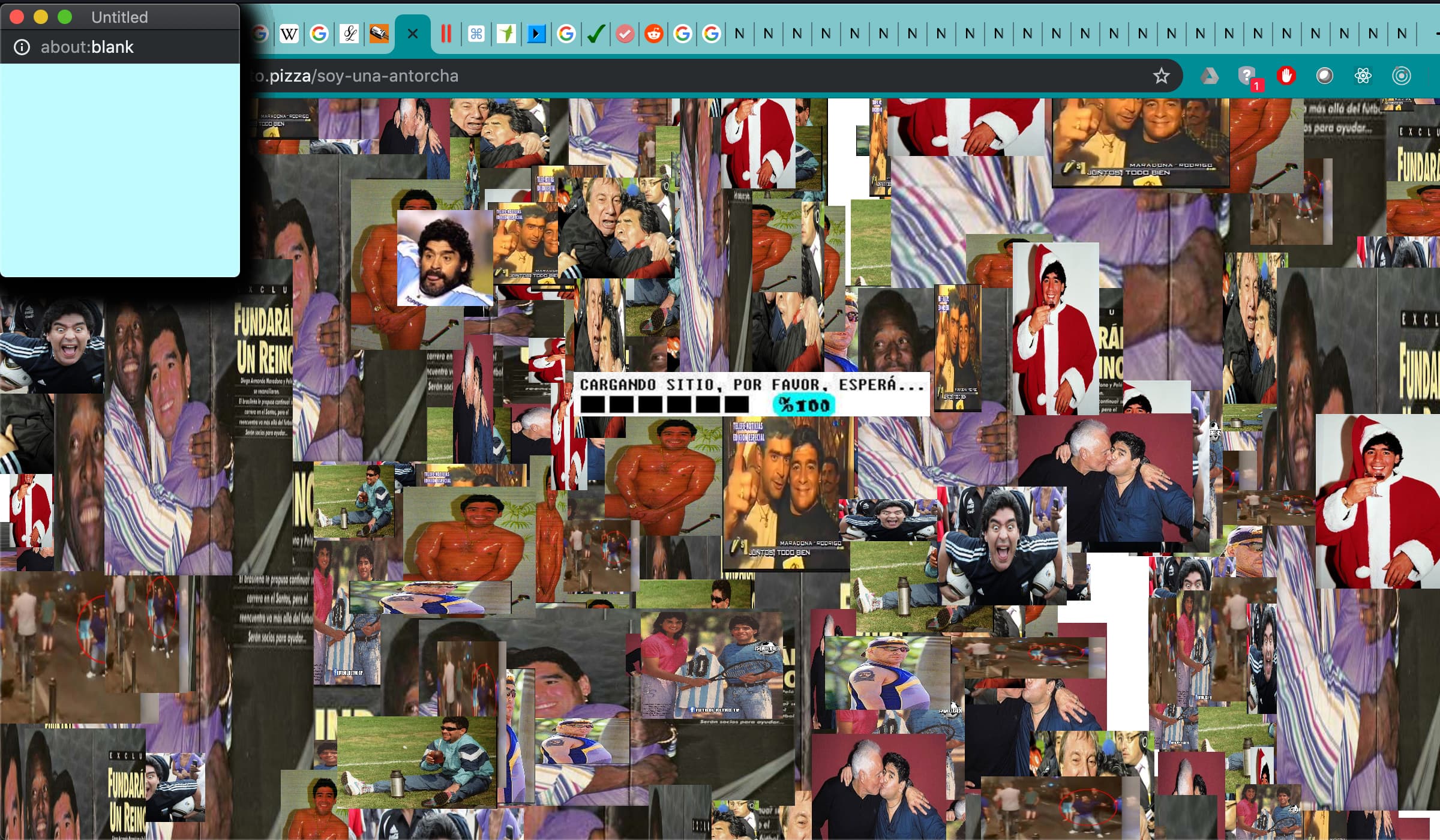Click the black loading progress bar
The width and height of the screenshot is (1440, 840).
[x=664, y=404]
